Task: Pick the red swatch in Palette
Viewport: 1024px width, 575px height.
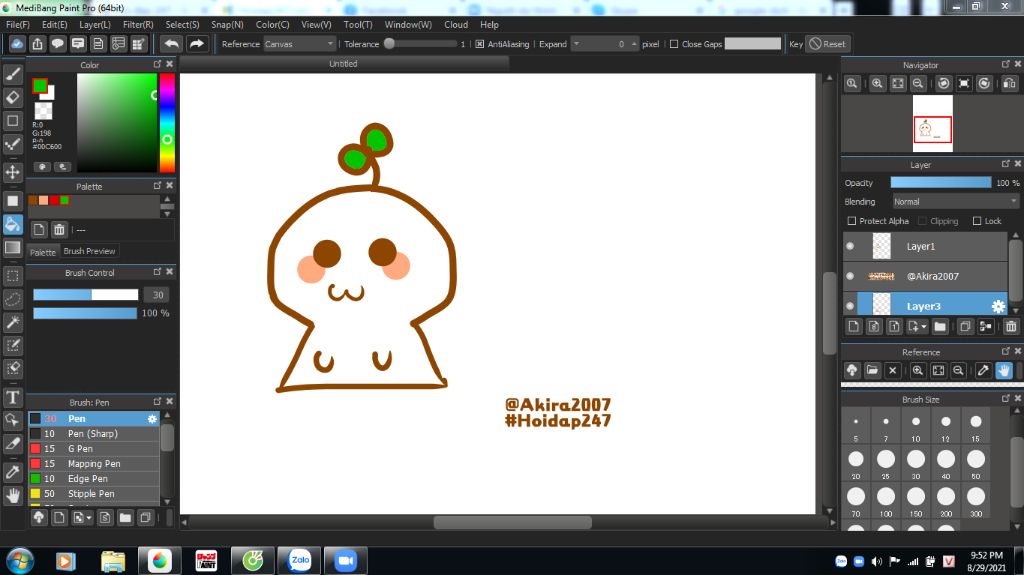Action: pyautogui.click(x=54, y=201)
